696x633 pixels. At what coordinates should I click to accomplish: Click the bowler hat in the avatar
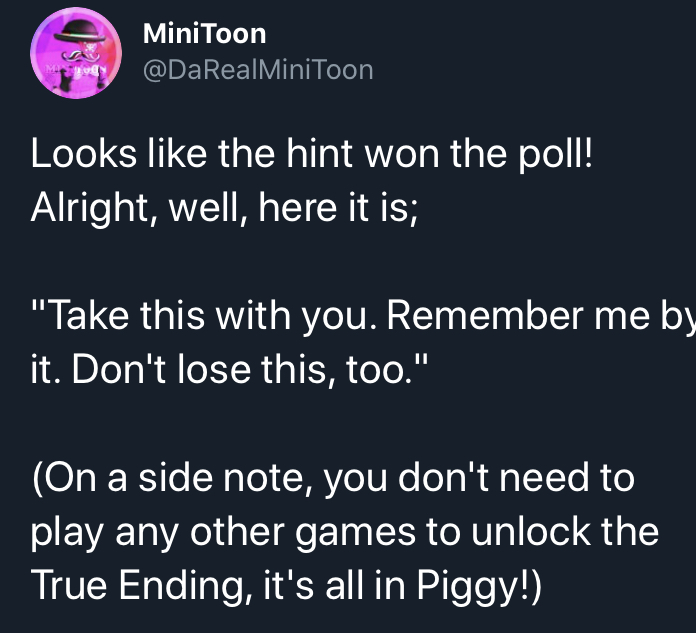pyautogui.click(x=80, y=31)
